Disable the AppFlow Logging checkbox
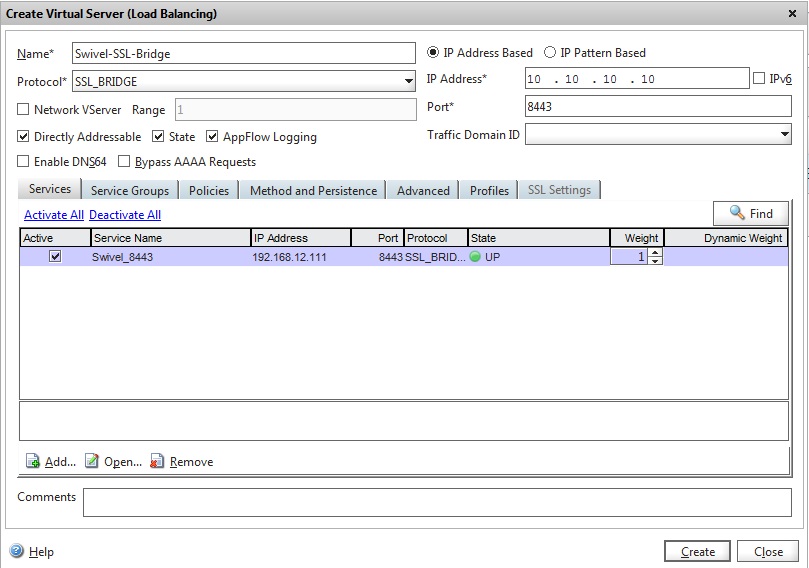The height and width of the screenshot is (568, 809). (212, 136)
